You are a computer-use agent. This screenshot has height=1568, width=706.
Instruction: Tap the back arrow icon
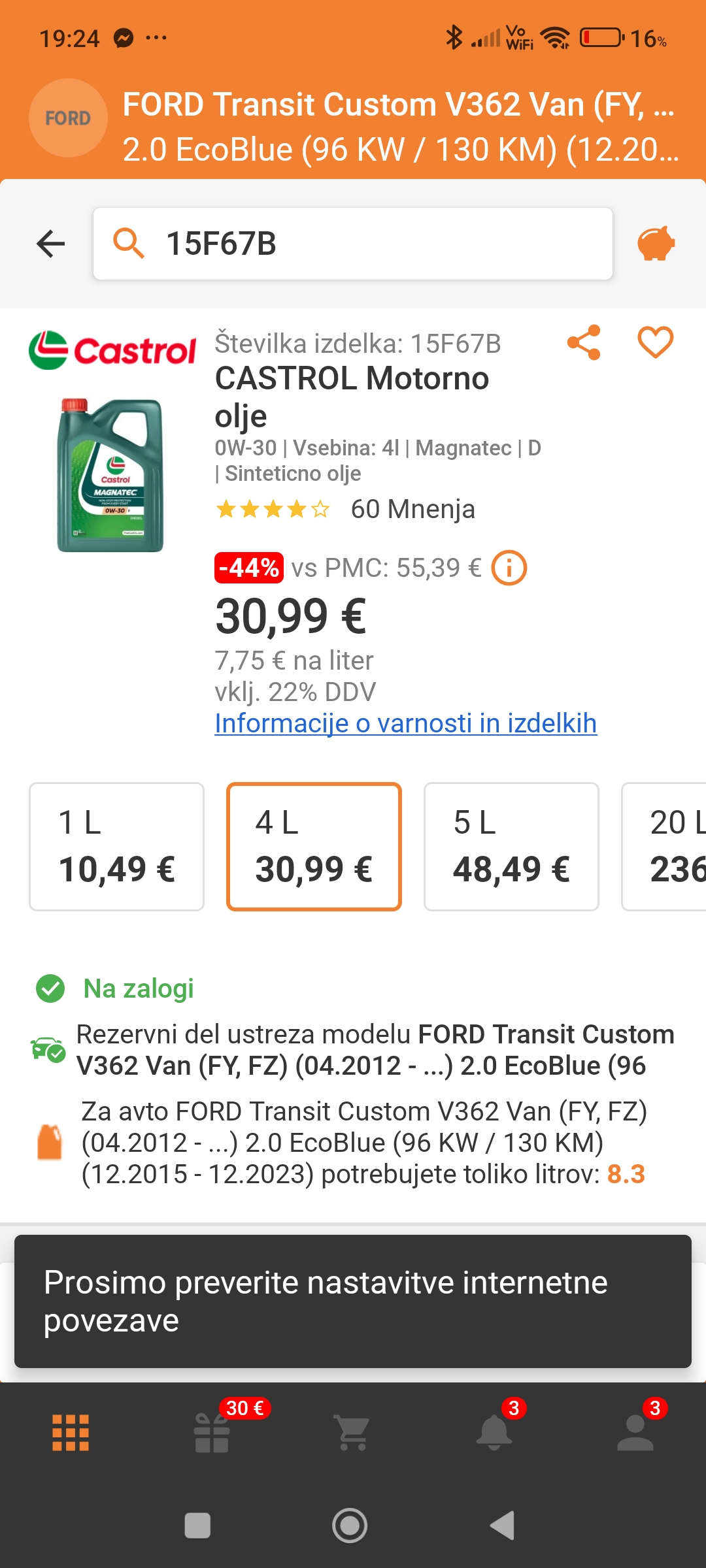(x=50, y=244)
